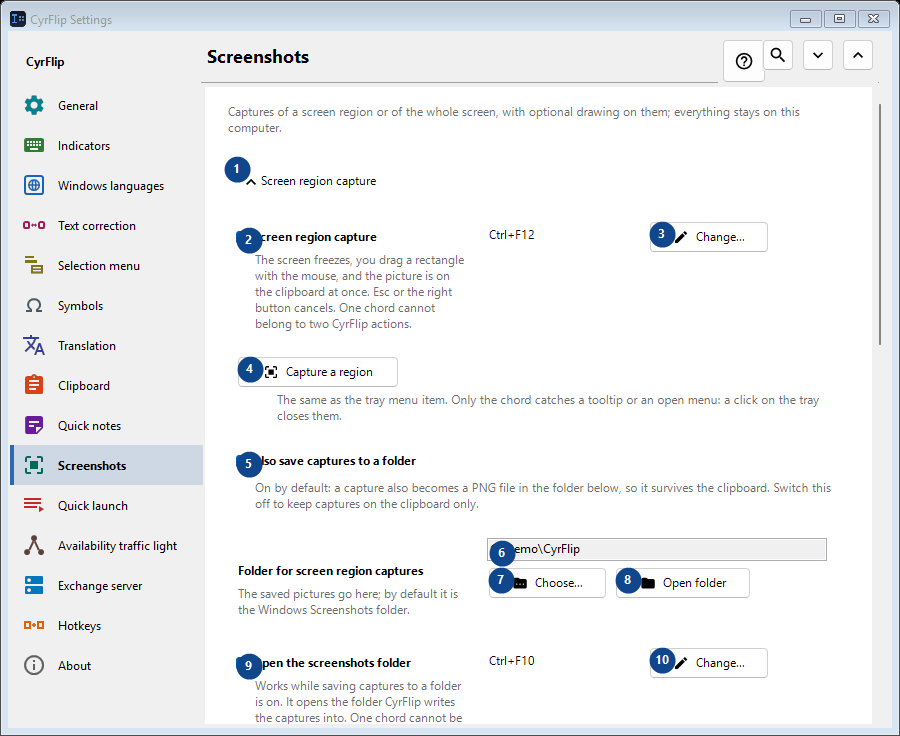Open the Availability traffic light icon

[x=34, y=545]
